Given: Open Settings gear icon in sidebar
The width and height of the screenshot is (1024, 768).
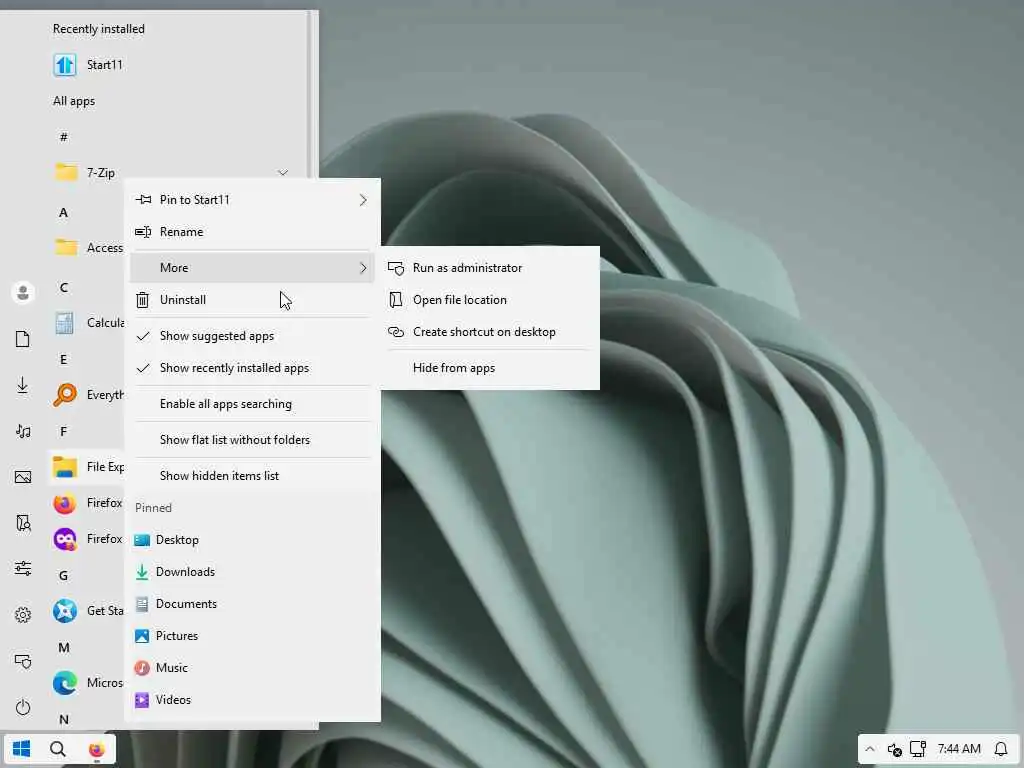Looking at the screenshot, I should (x=23, y=615).
